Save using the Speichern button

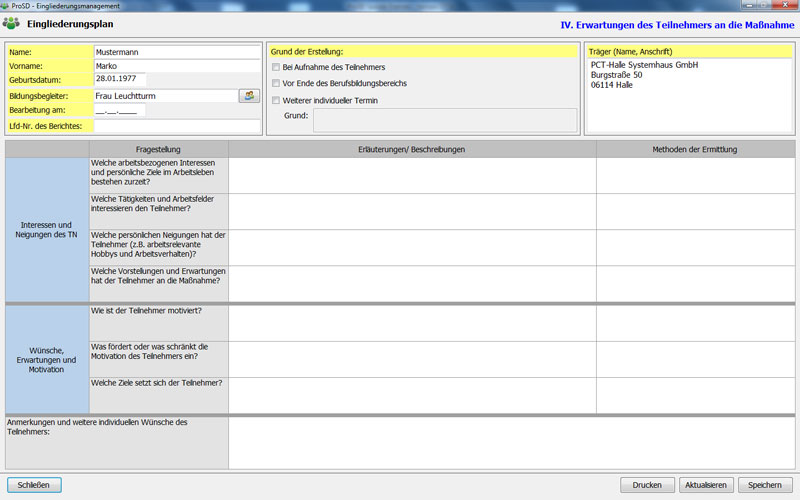point(765,485)
